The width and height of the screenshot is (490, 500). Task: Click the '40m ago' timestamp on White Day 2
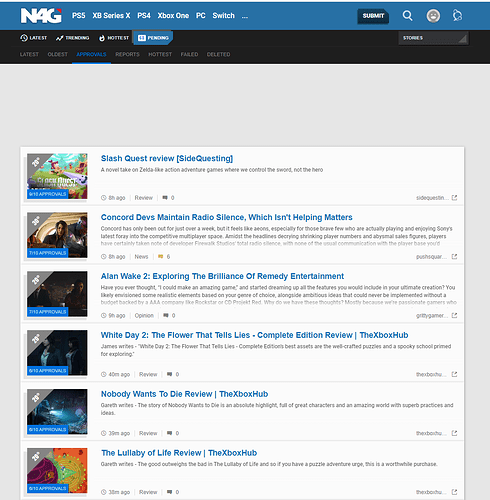(119, 374)
